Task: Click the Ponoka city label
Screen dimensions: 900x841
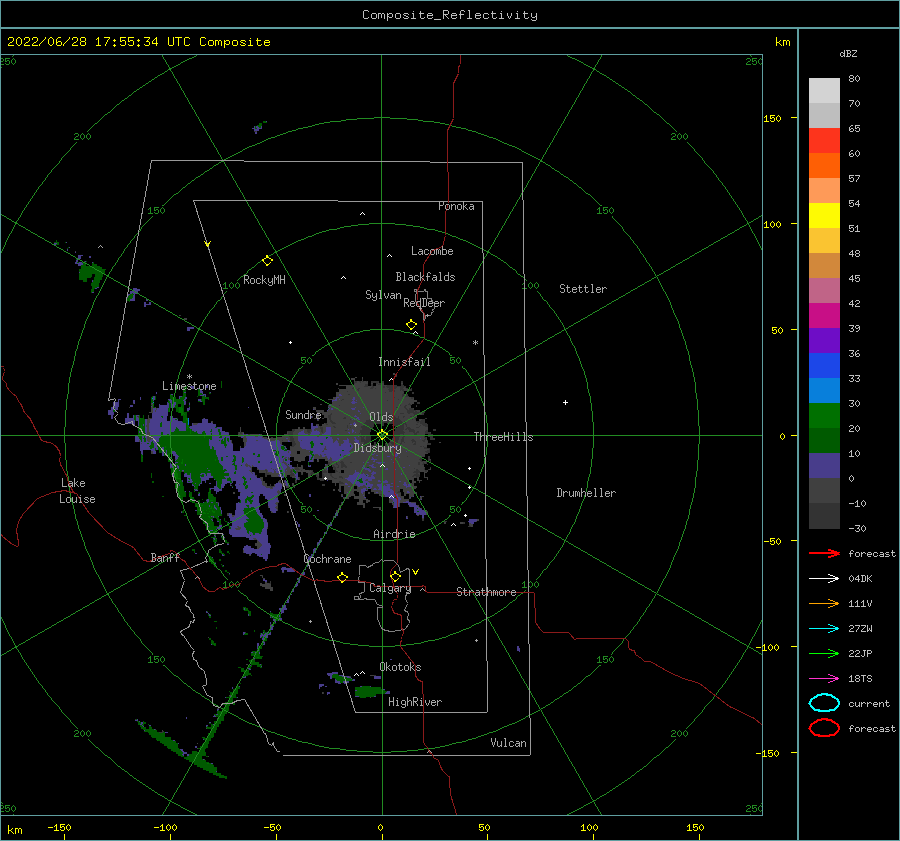Action: tap(456, 206)
